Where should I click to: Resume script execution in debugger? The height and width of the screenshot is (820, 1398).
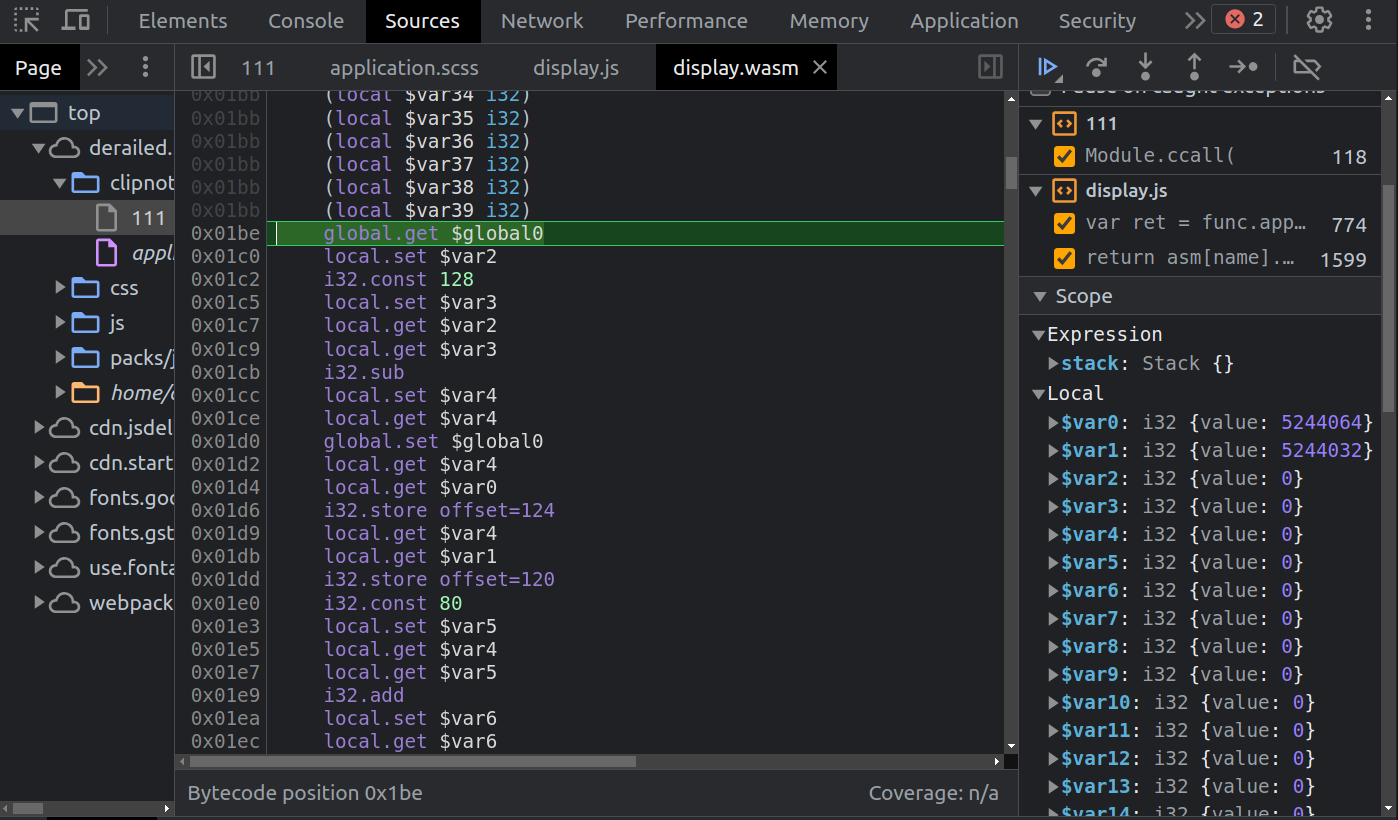(x=1047, y=68)
